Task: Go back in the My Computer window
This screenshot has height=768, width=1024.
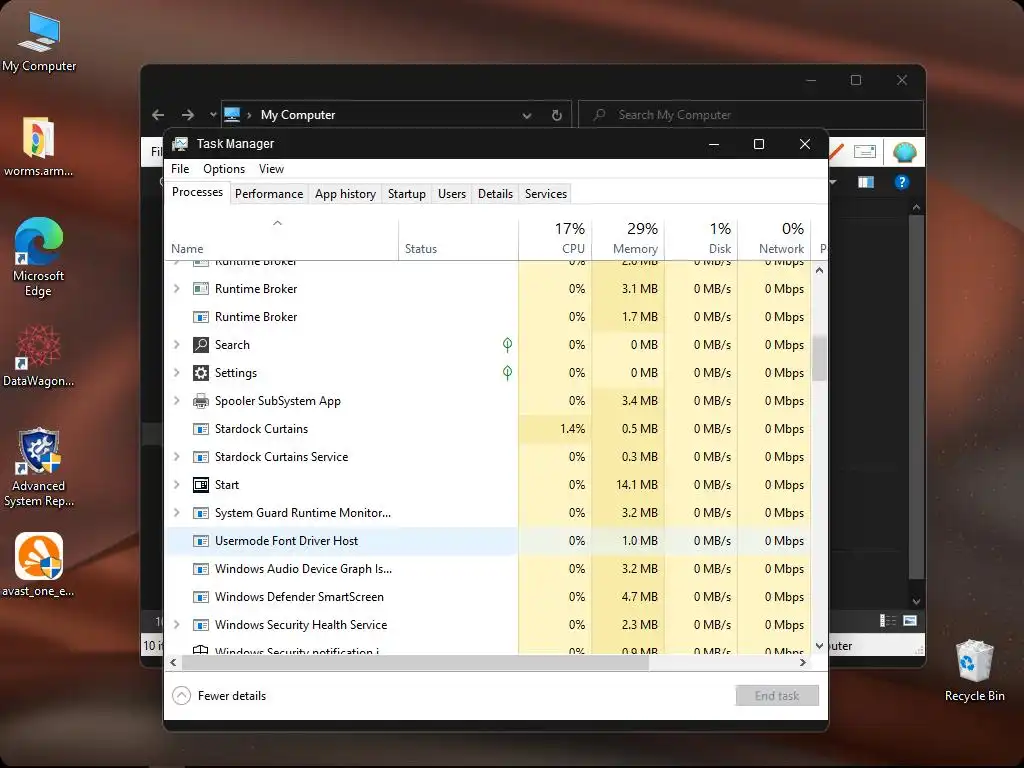Action: [158, 115]
